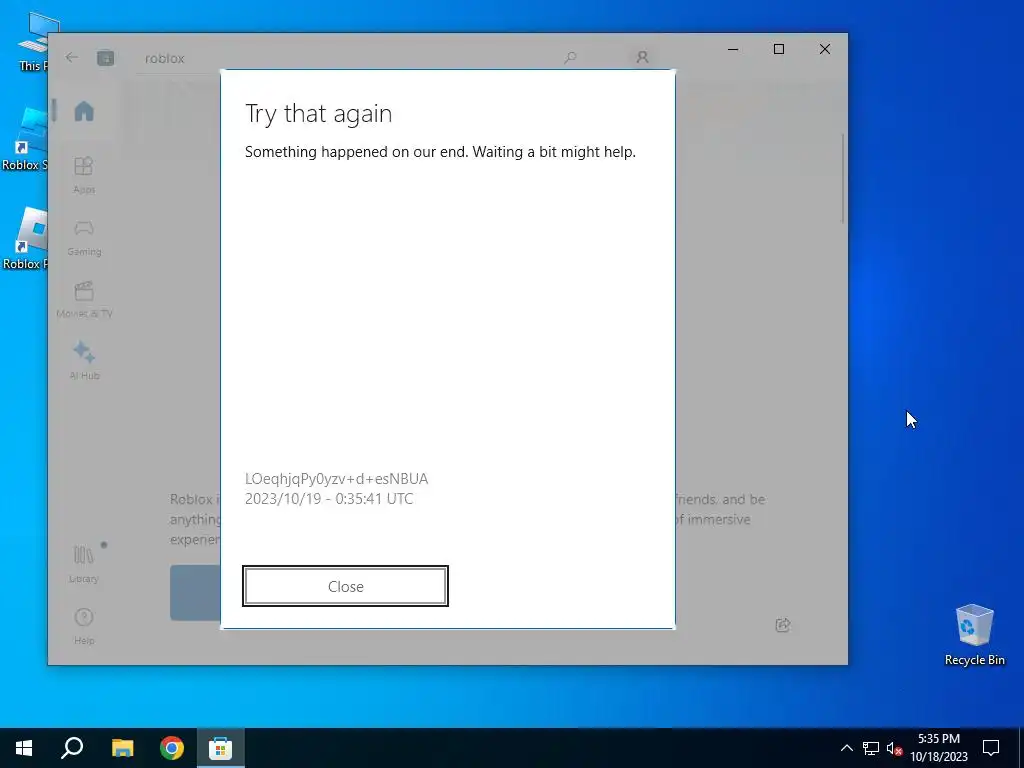
Task: Open File Explorer from the taskbar
Action: point(122,748)
